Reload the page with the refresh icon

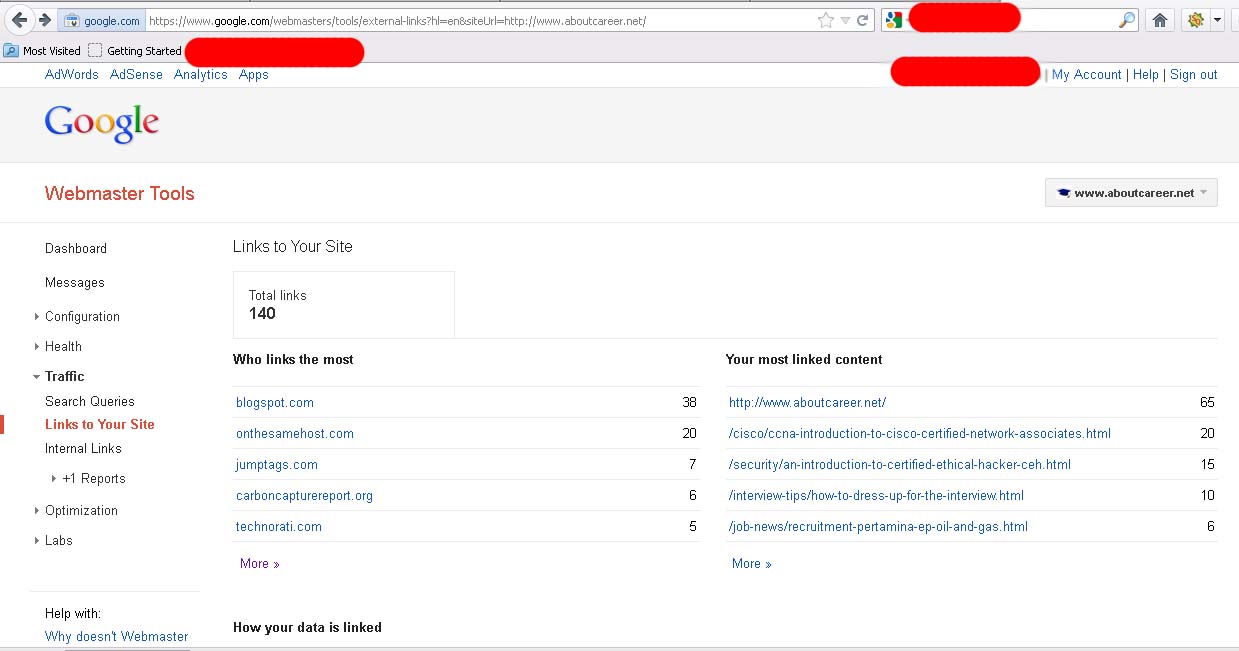pyautogui.click(x=862, y=20)
